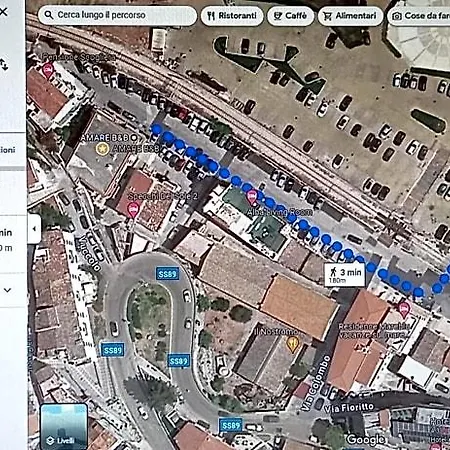The image size is (450, 450).
Task: Collapse the side panel arrow
Action: (x=34, y=229)
